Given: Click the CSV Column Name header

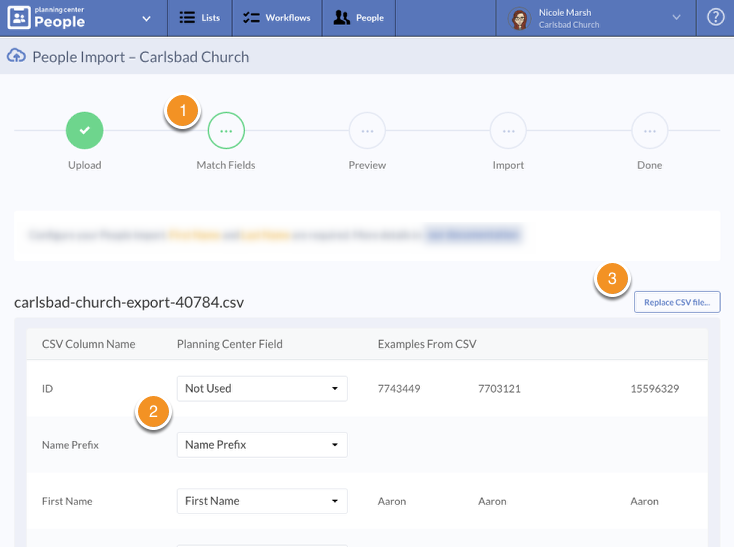Looking at the screenshot, I should [x=88, y=344].
